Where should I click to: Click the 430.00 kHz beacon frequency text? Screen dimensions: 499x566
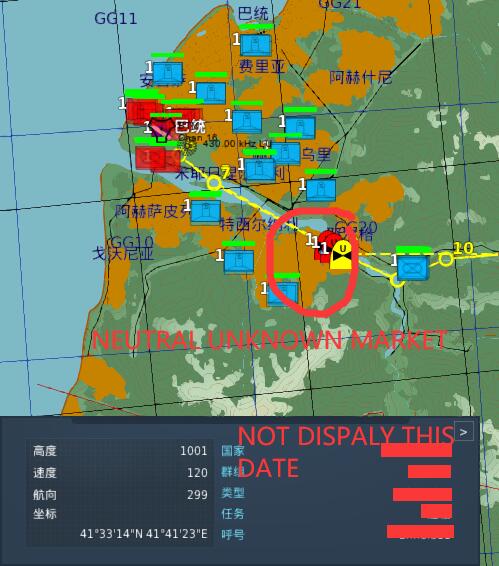(237, 143)
